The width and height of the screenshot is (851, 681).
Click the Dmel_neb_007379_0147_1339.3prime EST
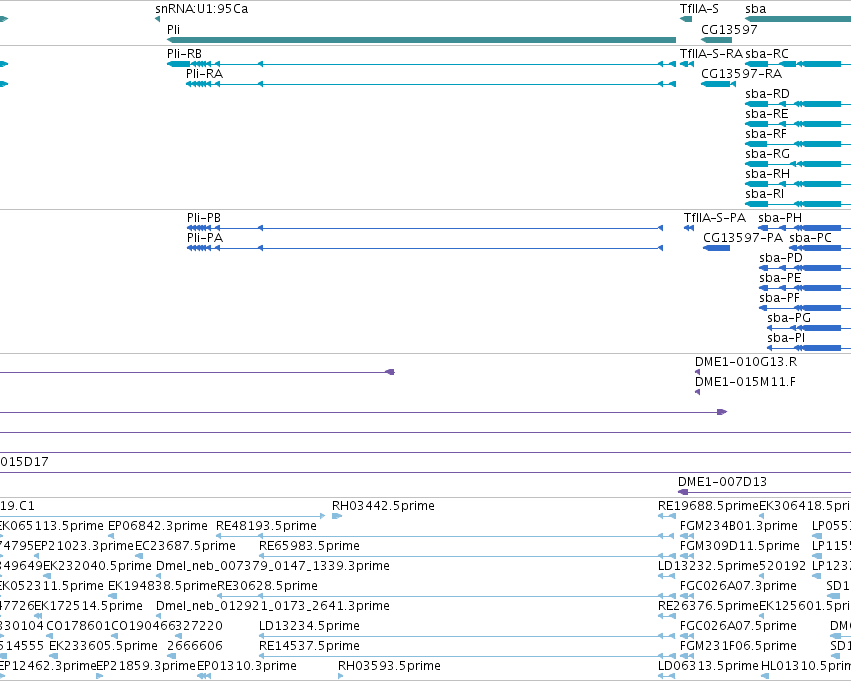click(x=158, y=576)
